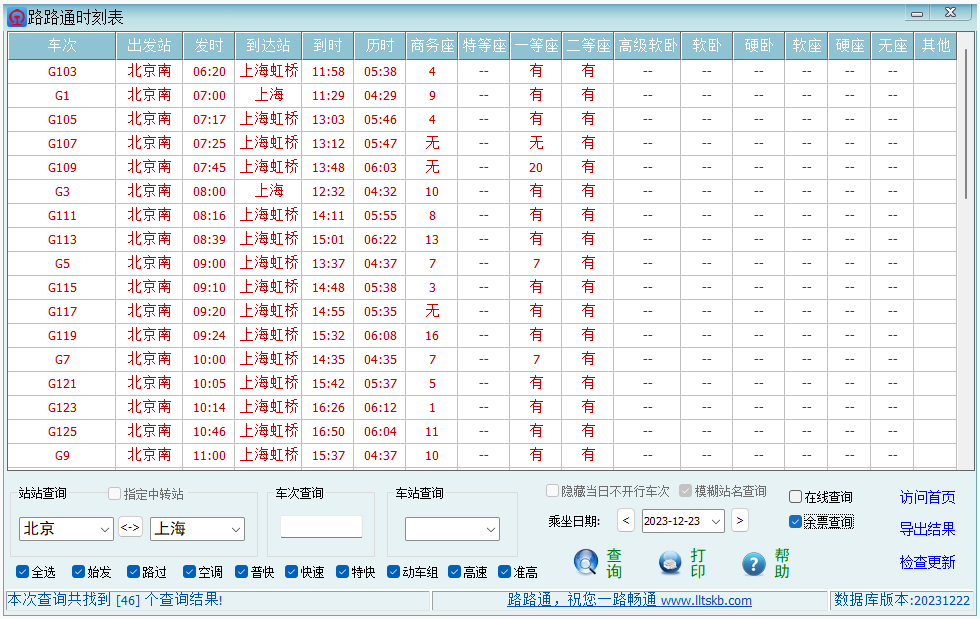Click the 商务座 column header
980x619 pixels.
(432, 46)
